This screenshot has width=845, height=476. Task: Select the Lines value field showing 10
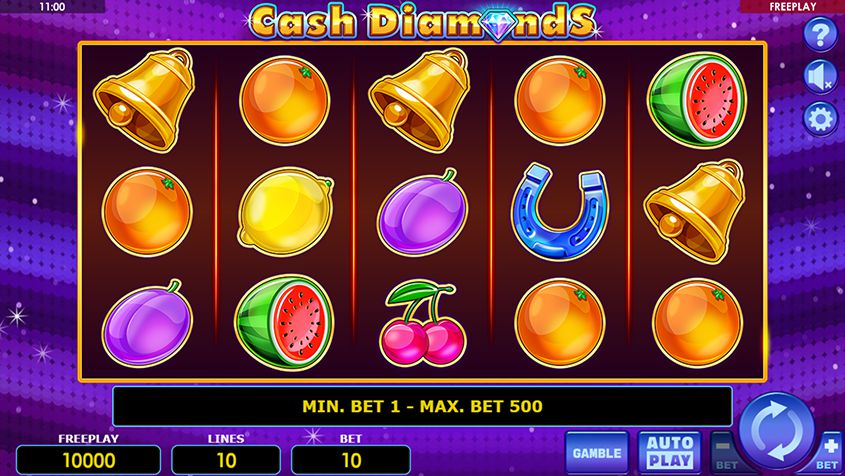pyautogui.click(x=226, y=460)
